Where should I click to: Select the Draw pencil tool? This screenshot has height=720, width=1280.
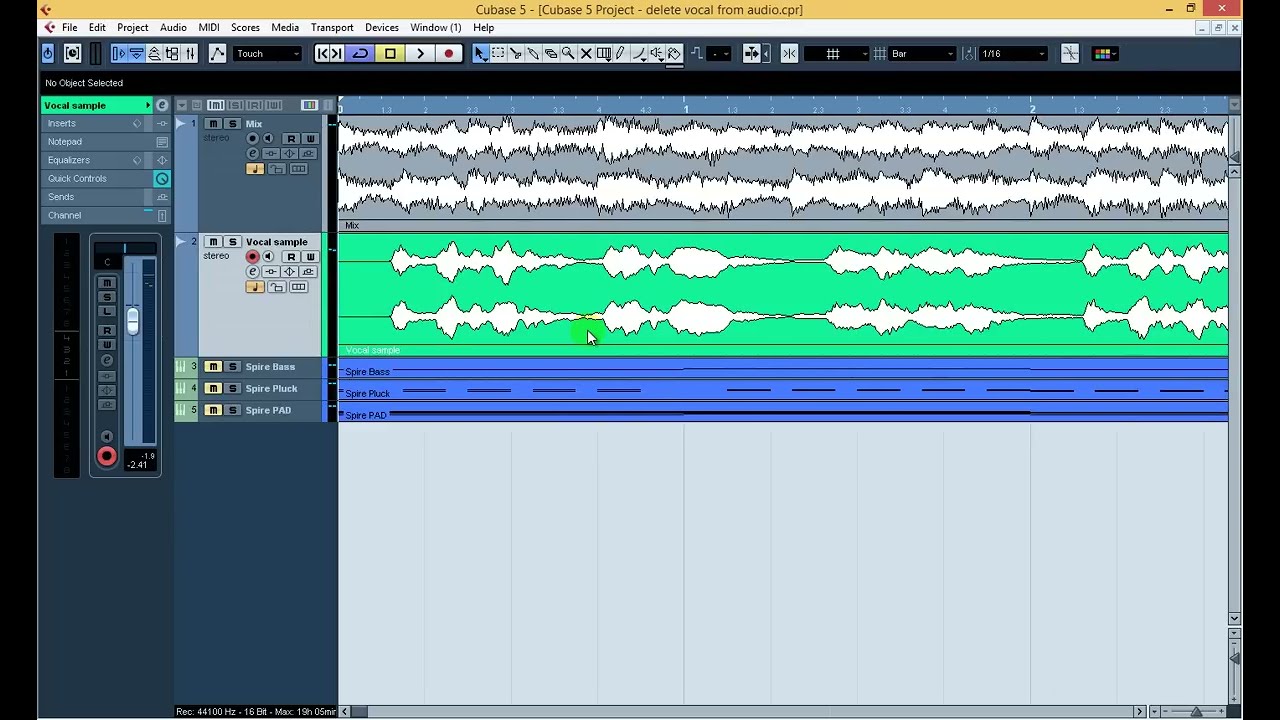click(x=621, y=53)
